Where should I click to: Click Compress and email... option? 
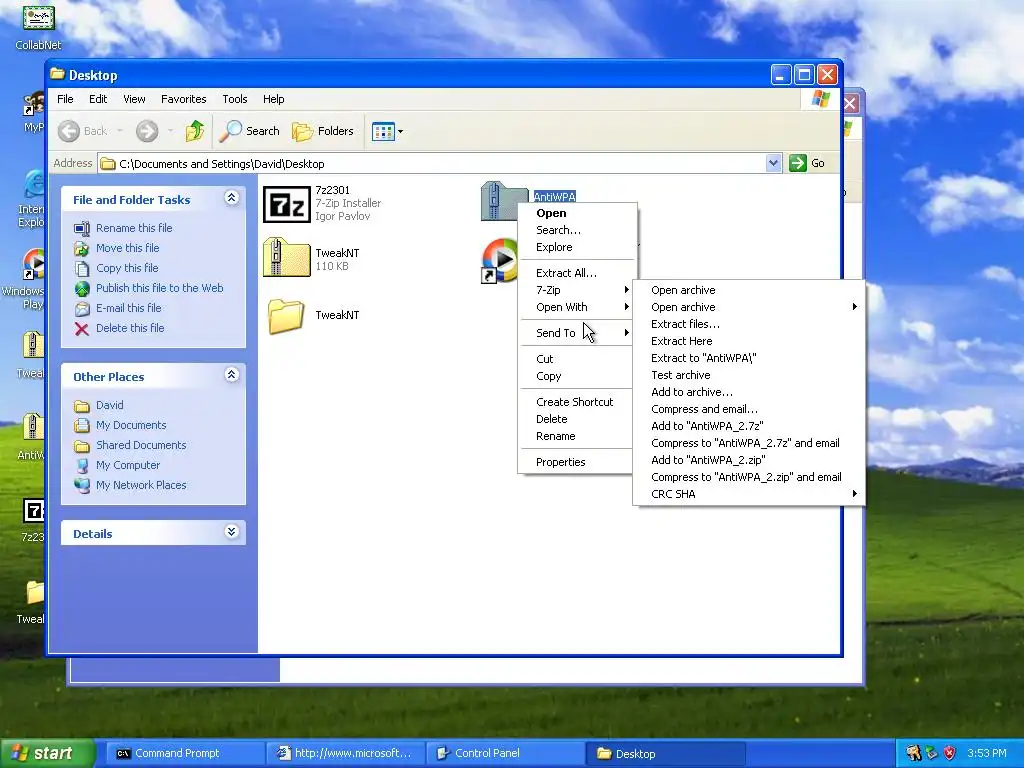749,409
